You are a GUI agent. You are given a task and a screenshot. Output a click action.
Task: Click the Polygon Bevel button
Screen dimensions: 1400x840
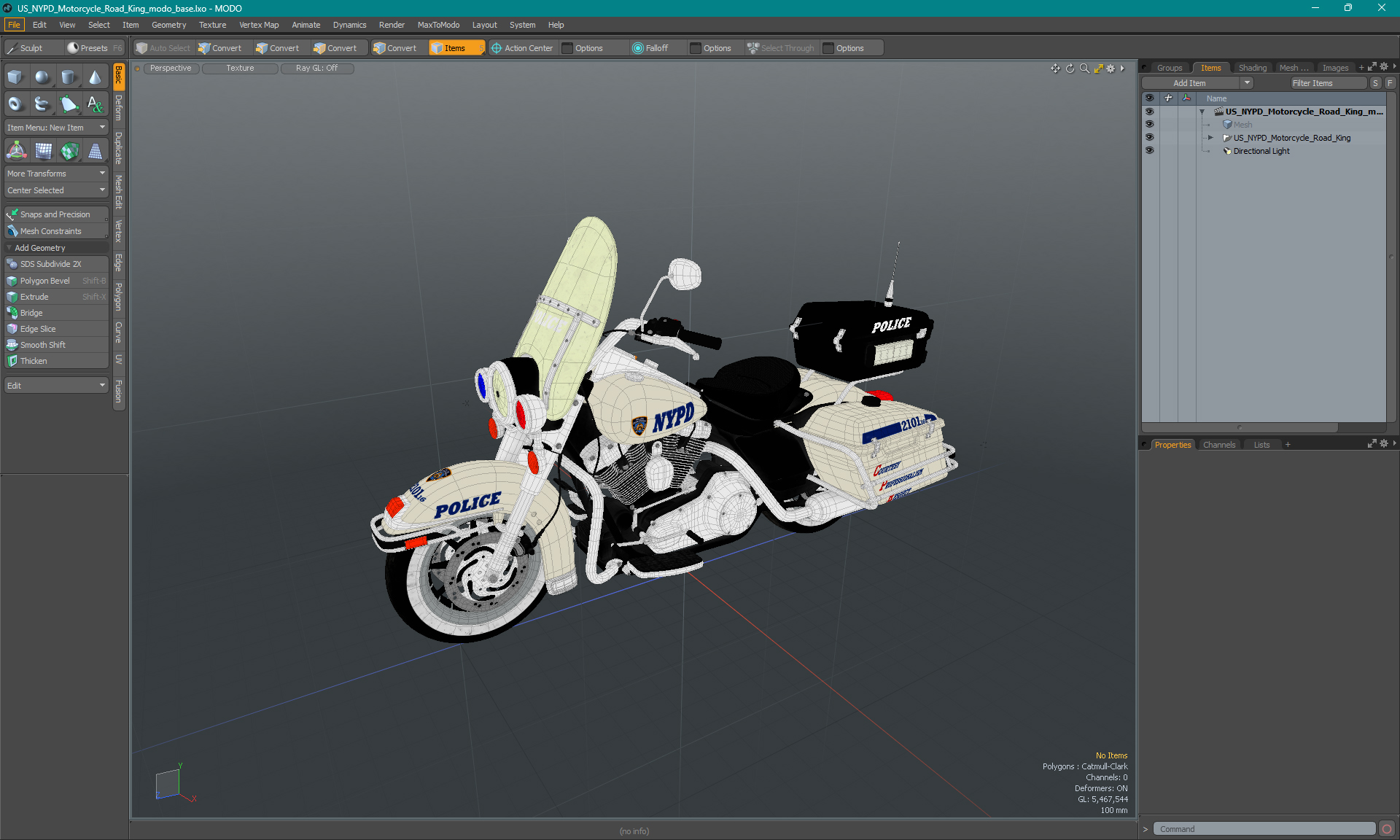(56, 281)
